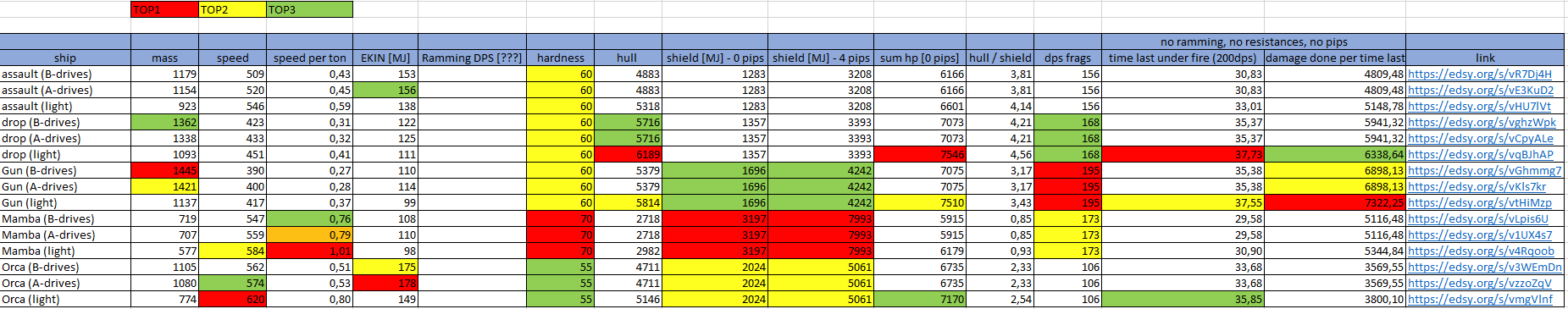Click the yellow TOP2 legend cell
Image resolution: width=1568 pixels, height=309 pixels.
pos(232,9)
